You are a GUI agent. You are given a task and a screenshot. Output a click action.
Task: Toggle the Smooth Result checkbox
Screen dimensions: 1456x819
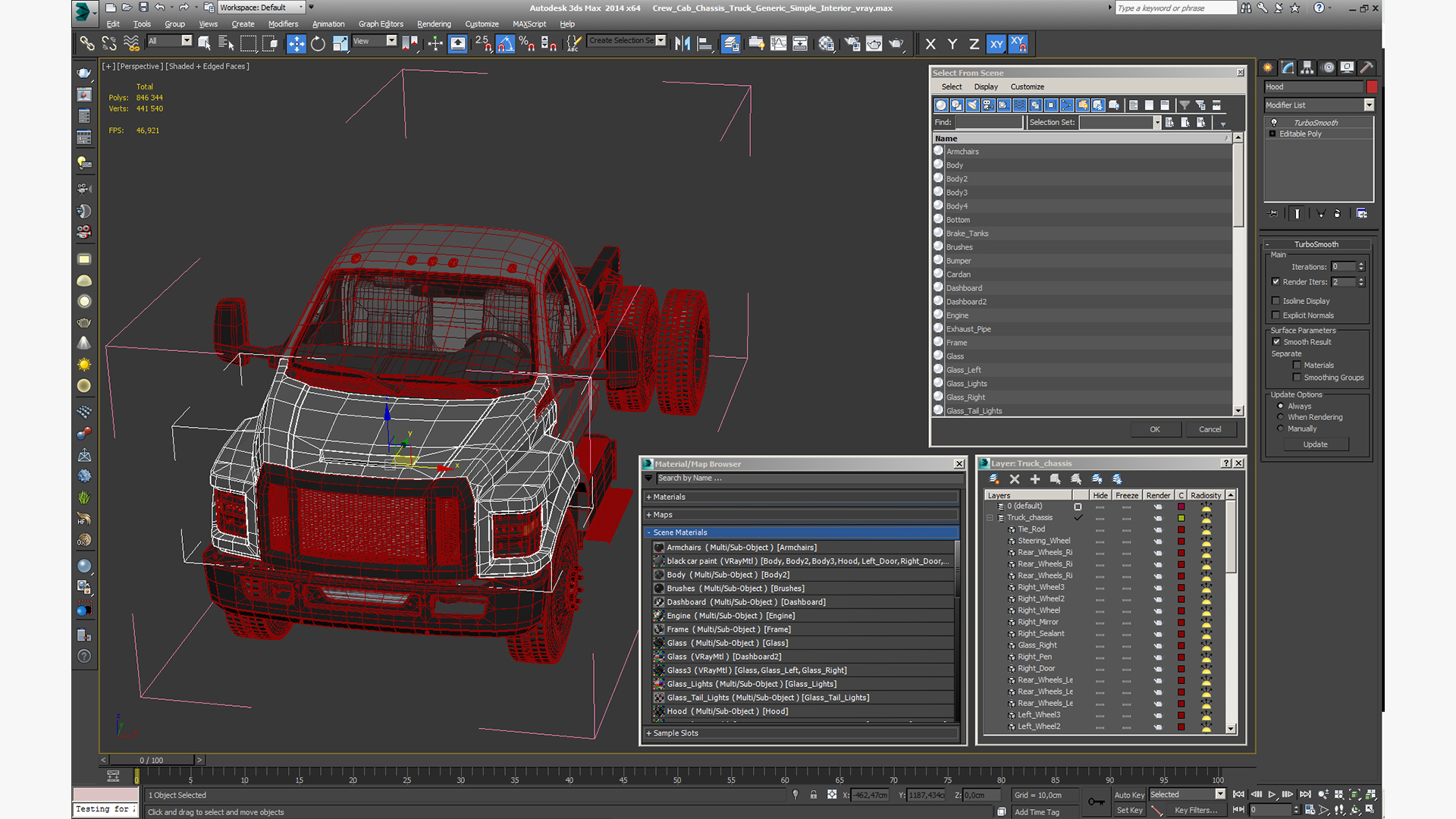coord(1276,342)
